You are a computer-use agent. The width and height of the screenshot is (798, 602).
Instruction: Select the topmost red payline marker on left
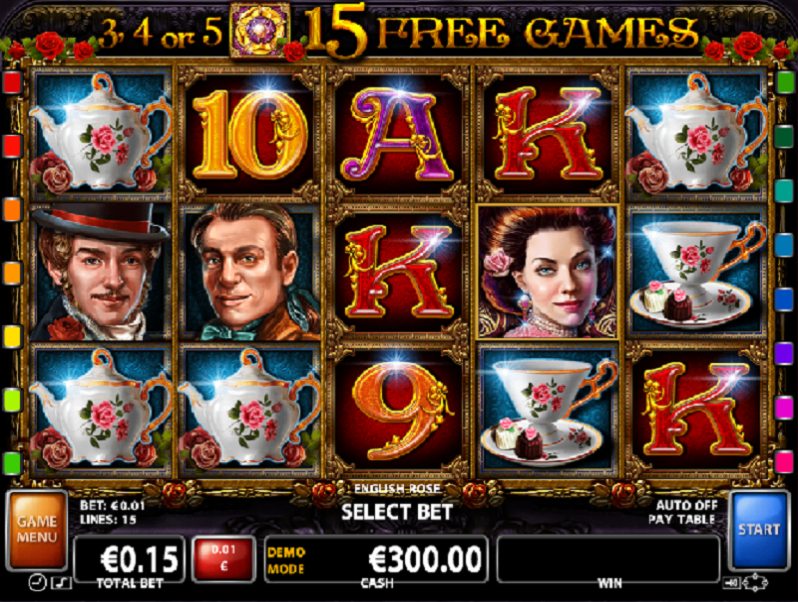12,82
